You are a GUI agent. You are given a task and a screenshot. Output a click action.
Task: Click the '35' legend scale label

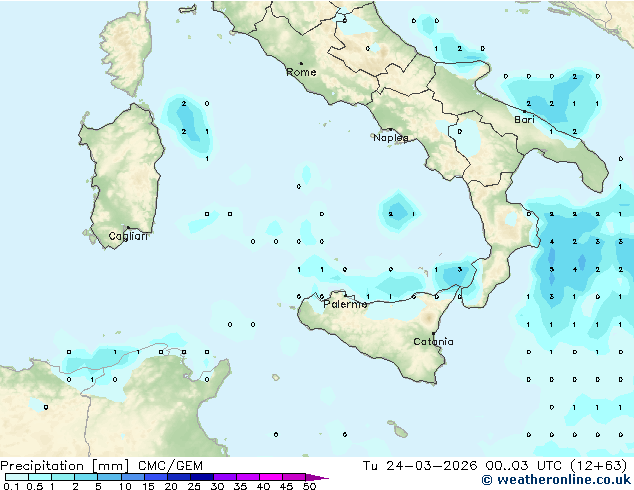pos(240,486)
